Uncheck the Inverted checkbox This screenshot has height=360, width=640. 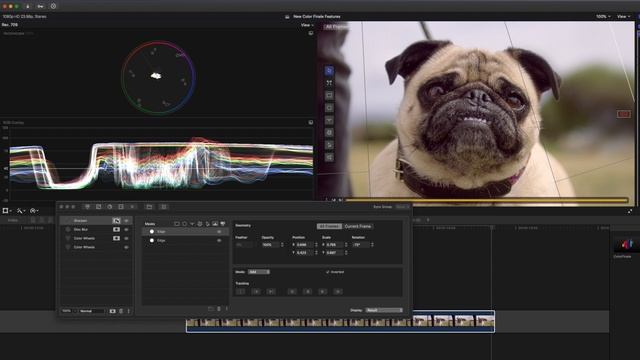pyautogui.click(x=327, y=272)
